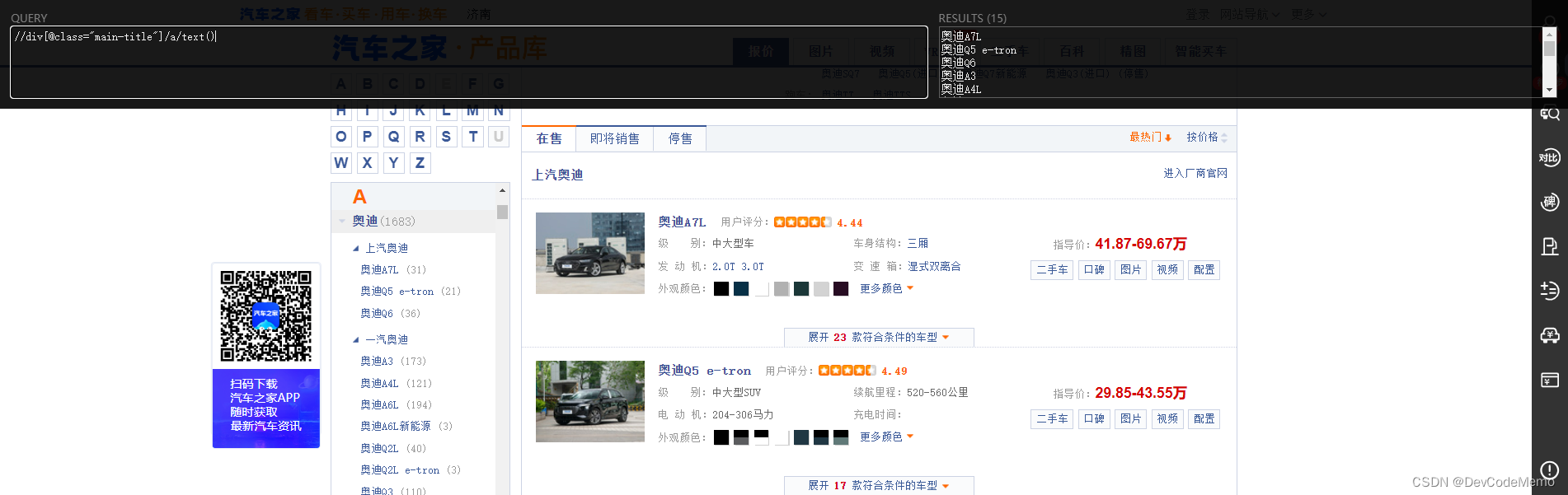Click the yen card icon in right sidebar
Viewport: 1568px width, 495px height.
pyautogui.click(x=1549, y=380)
